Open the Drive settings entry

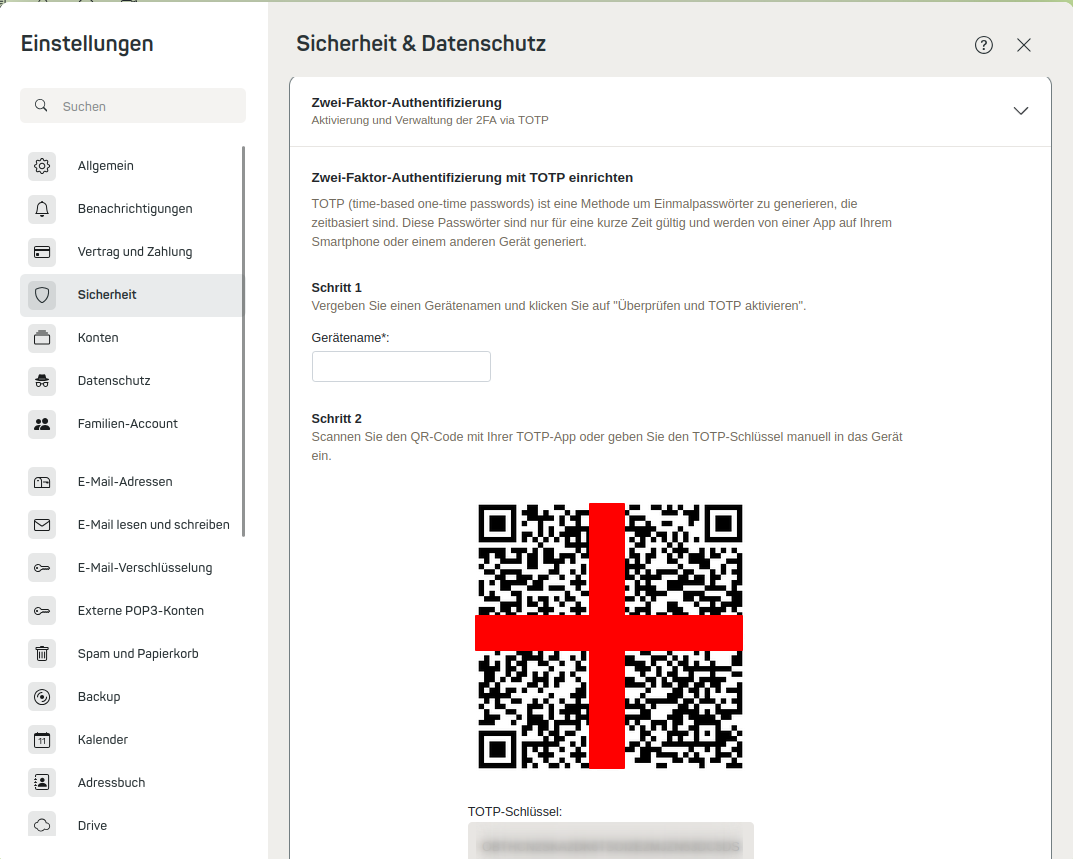coord(132,825)
